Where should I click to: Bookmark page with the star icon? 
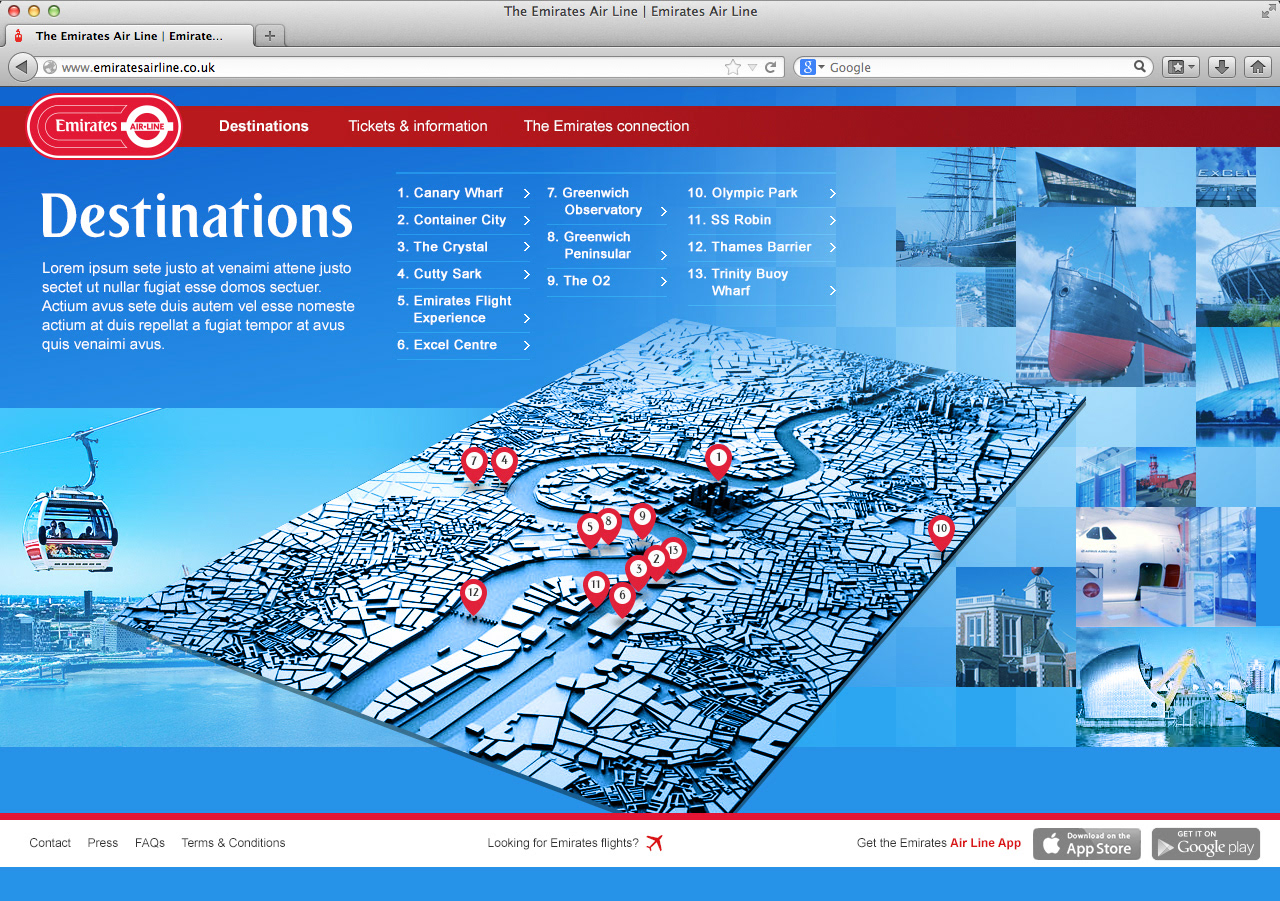733,67
